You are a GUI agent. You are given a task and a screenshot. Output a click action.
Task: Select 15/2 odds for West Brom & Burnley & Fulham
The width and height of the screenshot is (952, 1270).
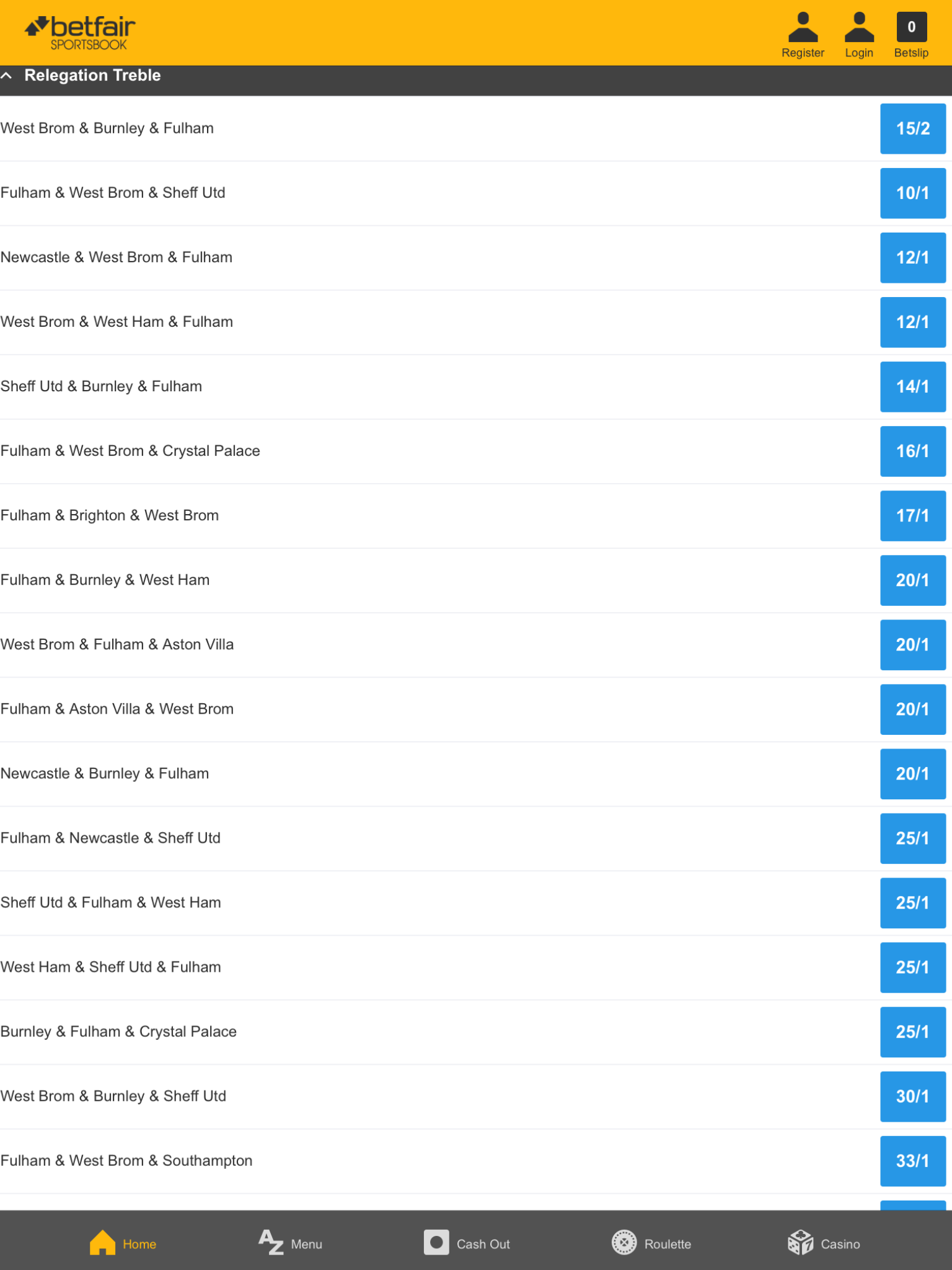coord(912,128)
